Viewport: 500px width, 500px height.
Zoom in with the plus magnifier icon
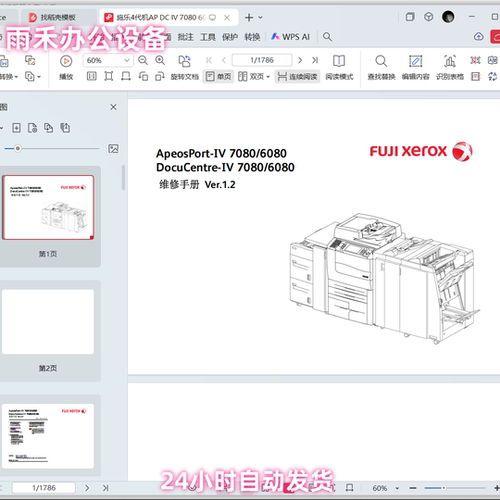160,60
